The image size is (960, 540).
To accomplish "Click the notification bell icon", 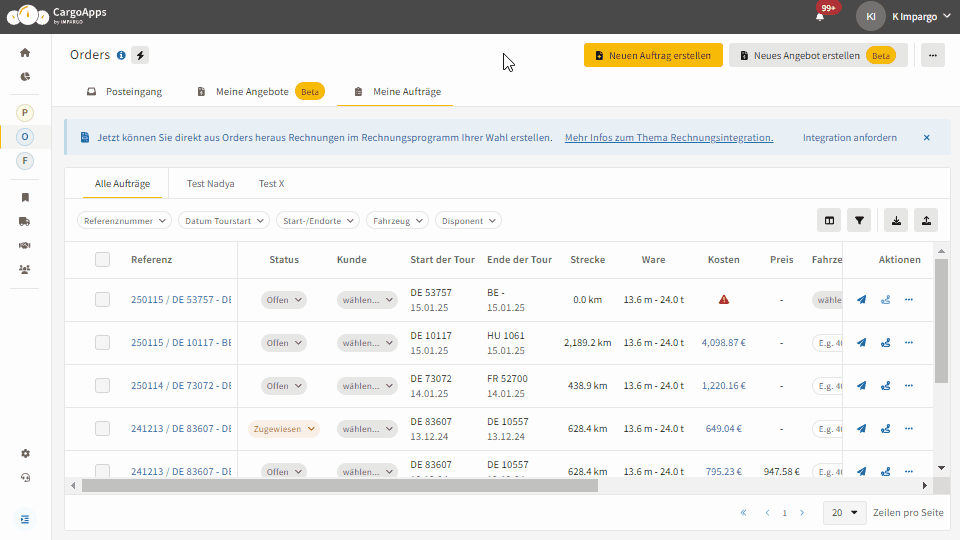I will tap(820, 16).
